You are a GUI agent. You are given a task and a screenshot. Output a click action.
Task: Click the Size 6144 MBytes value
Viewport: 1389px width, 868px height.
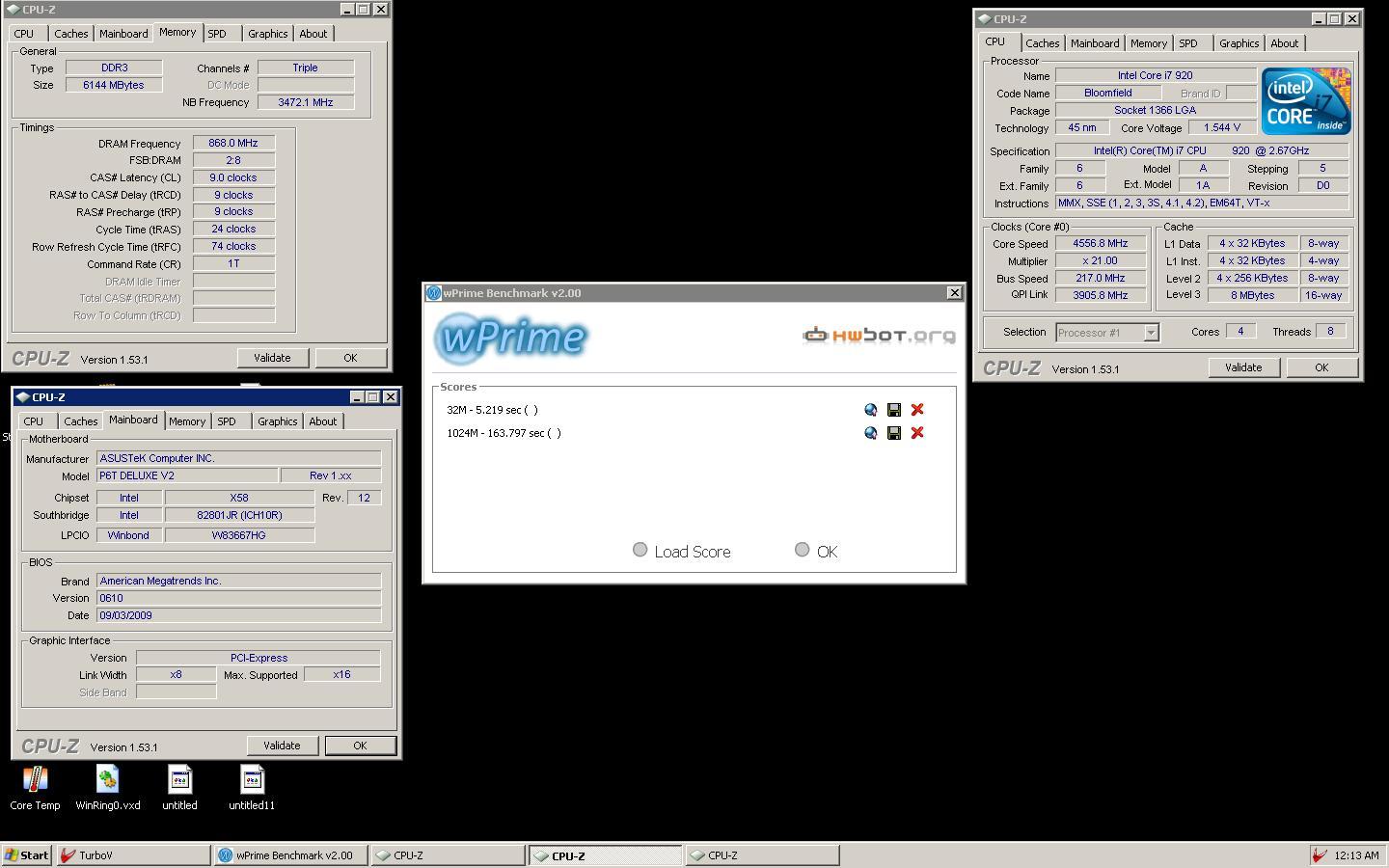(114, 85)
